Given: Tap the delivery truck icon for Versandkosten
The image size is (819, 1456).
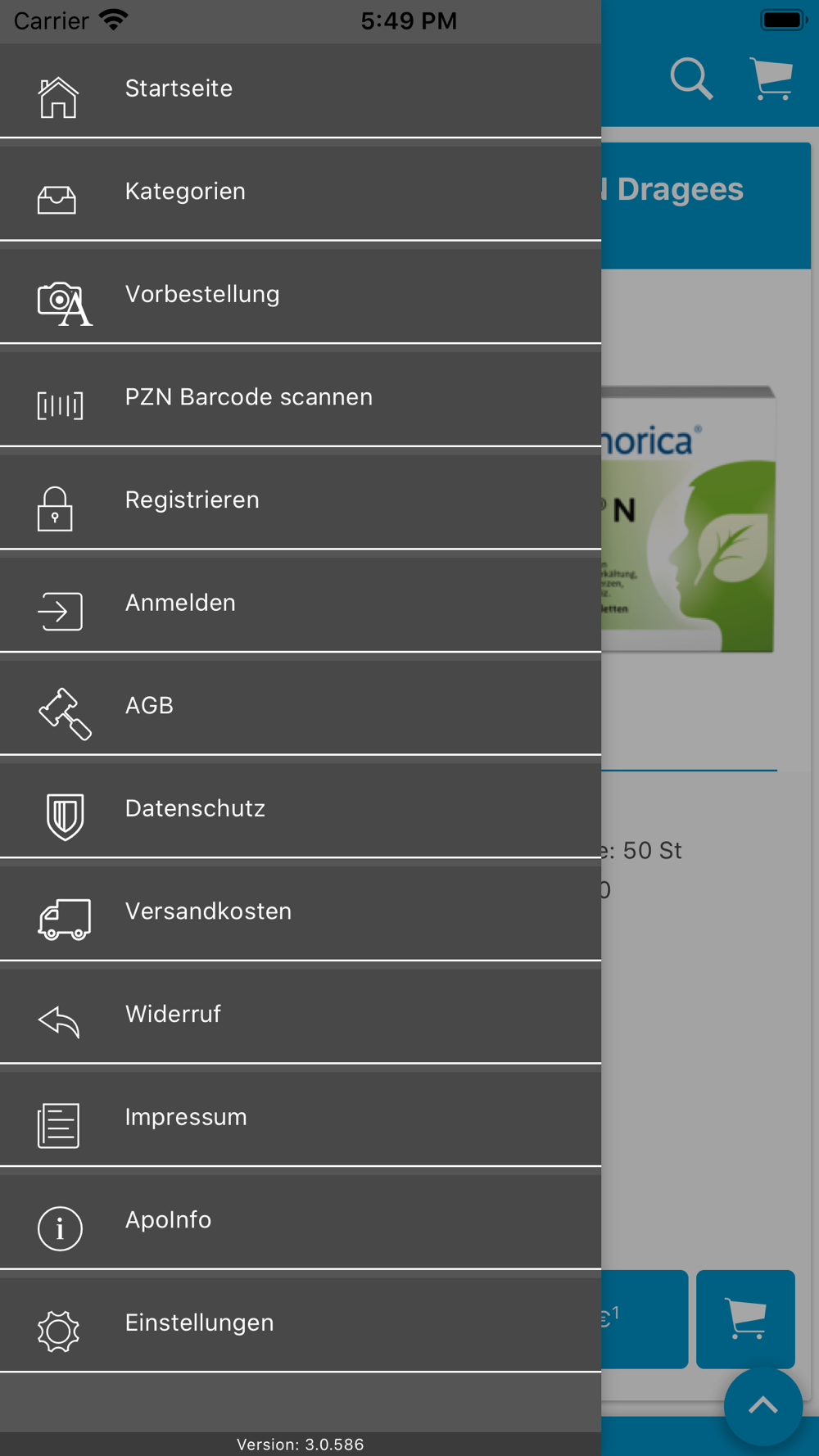Looking at the screenshot, I should point(64,920).
